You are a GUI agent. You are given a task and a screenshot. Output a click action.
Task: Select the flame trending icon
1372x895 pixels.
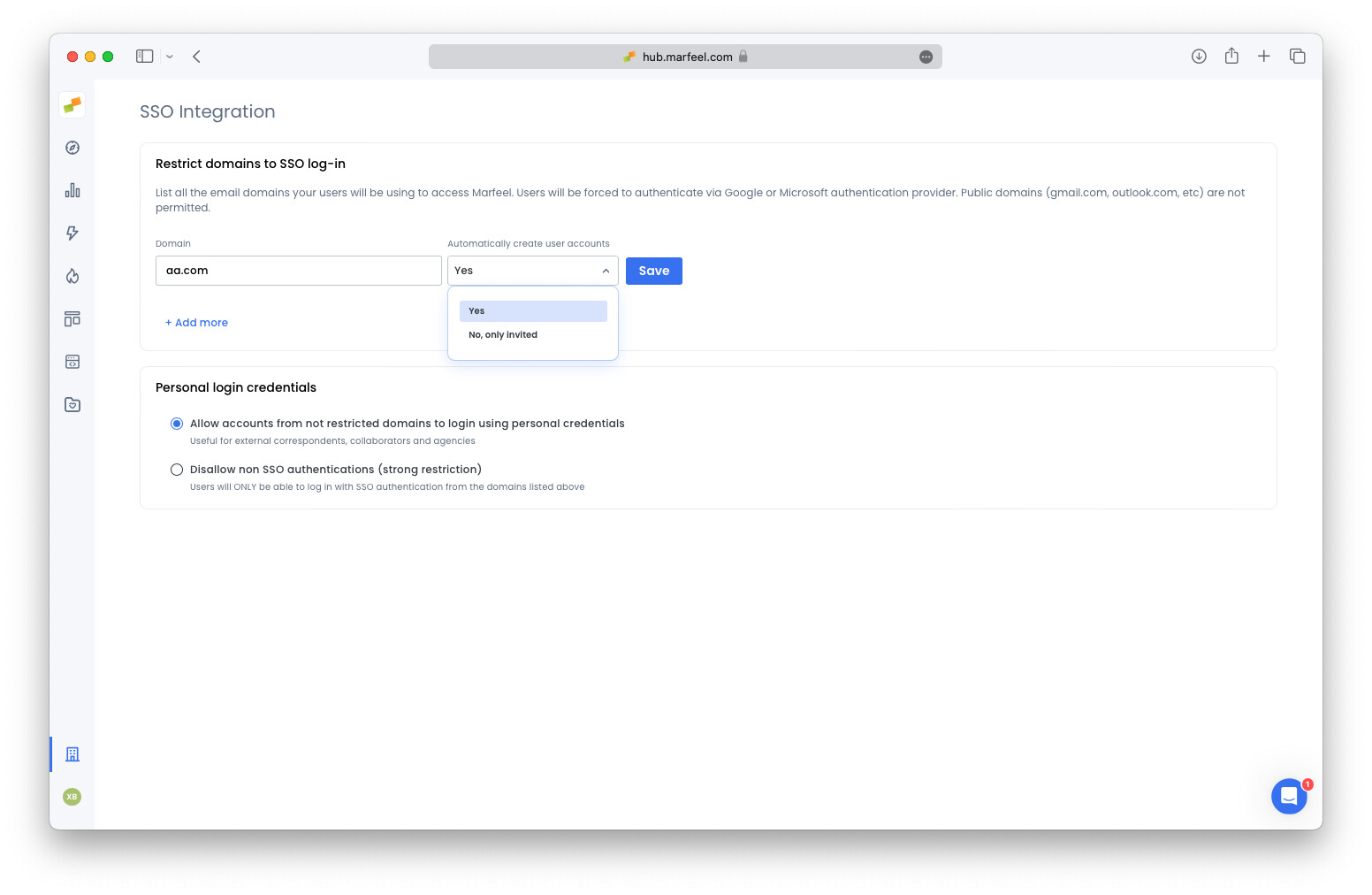click(72, 275)
